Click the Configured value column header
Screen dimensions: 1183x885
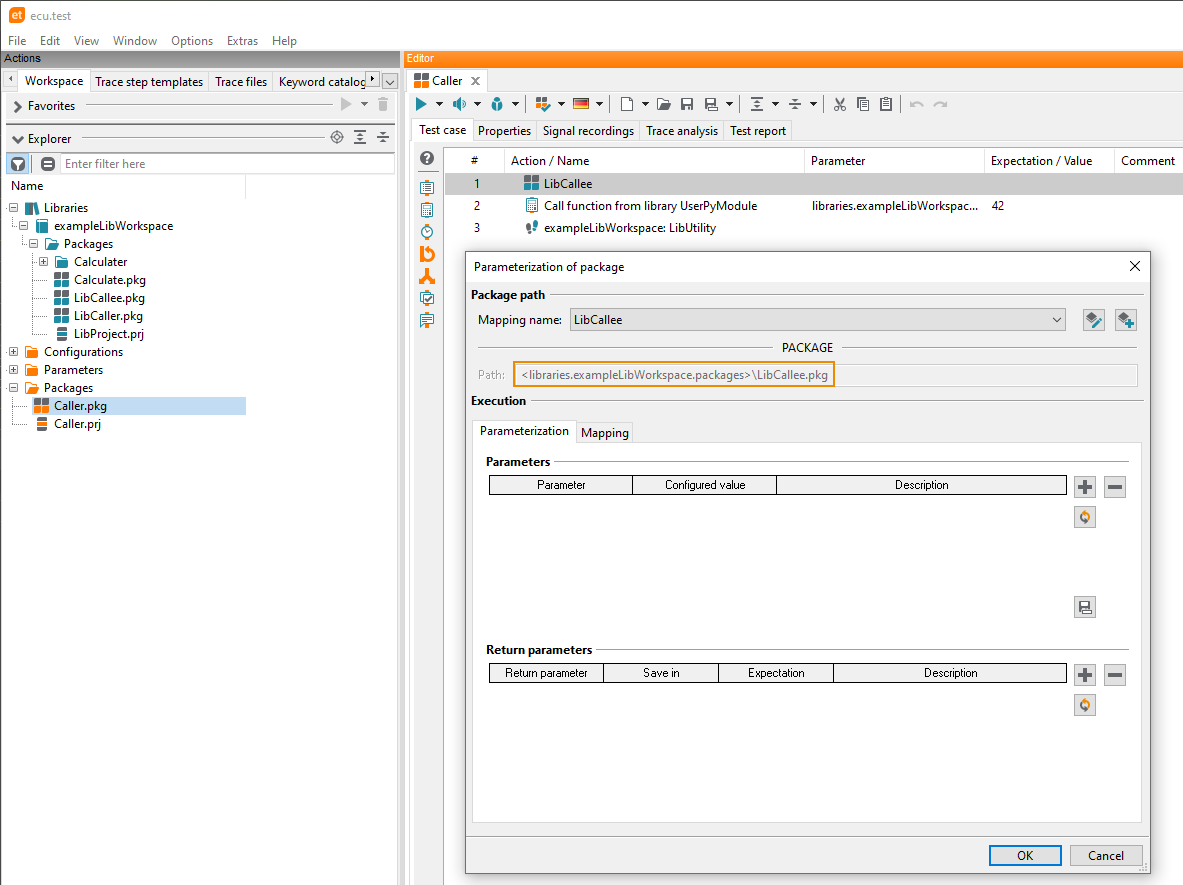(705, 485)
